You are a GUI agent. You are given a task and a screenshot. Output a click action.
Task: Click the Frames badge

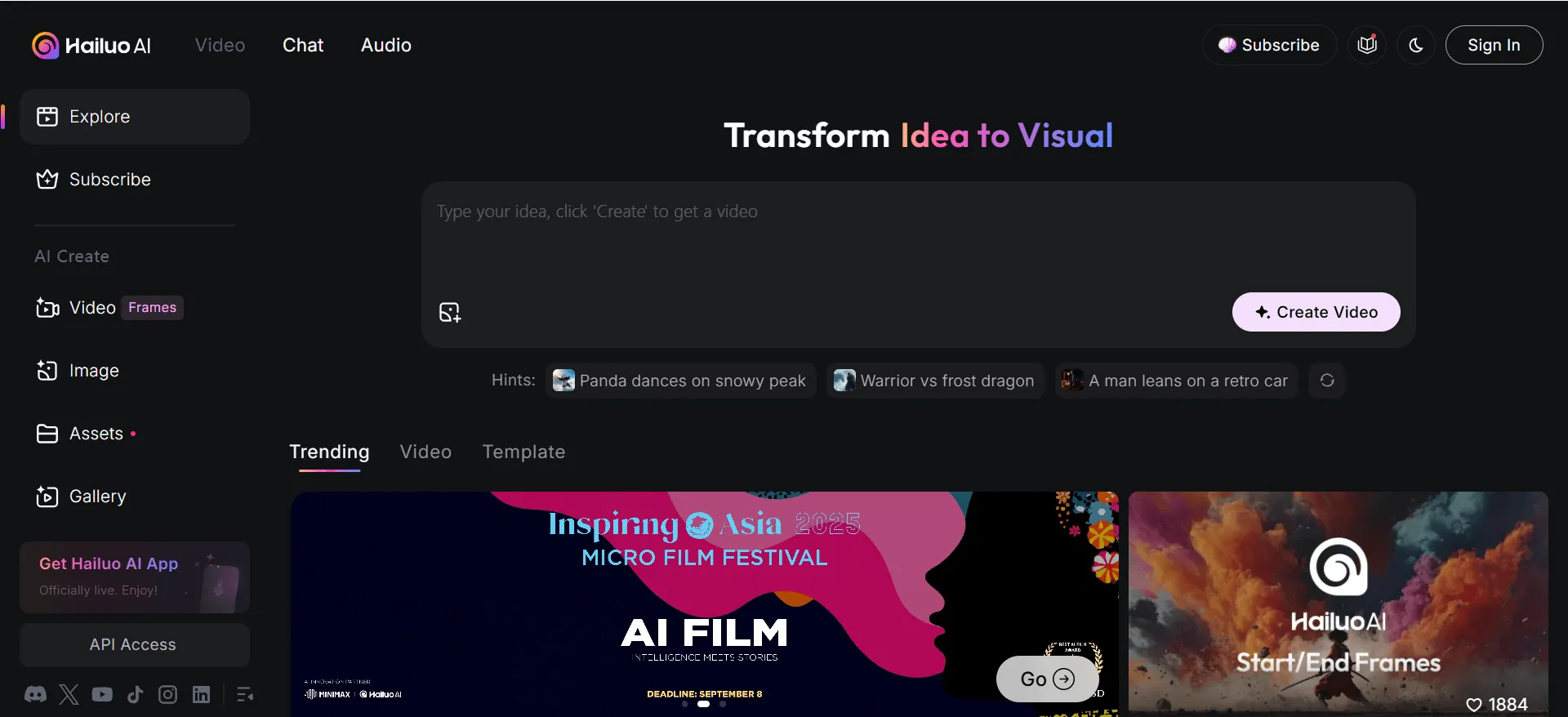pos(153,308)
